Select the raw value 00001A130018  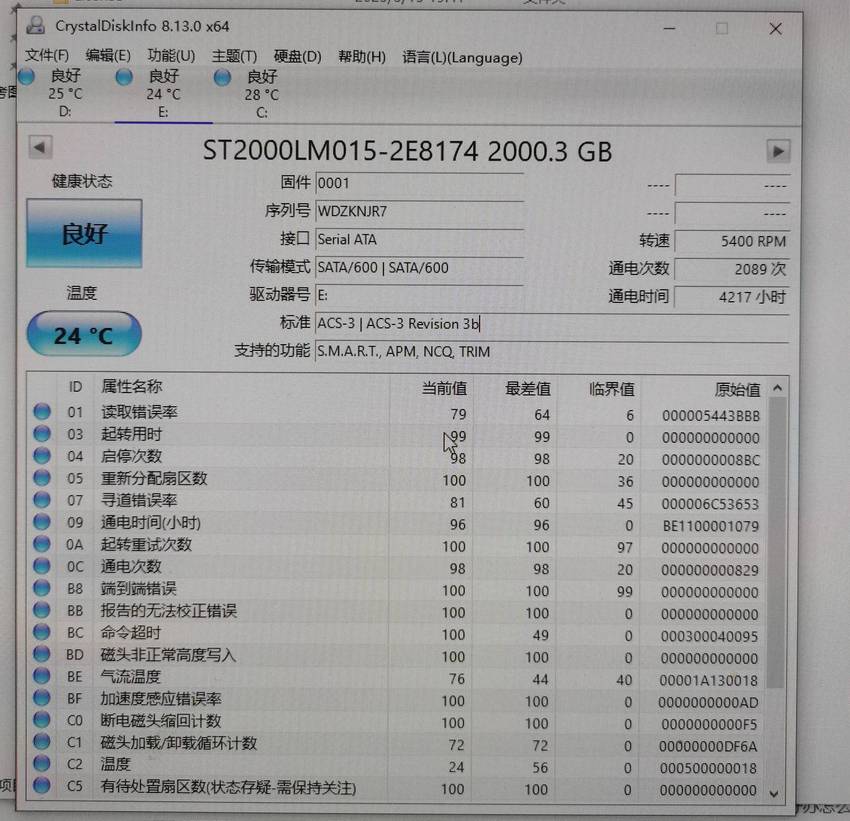(x=709, y=680)
